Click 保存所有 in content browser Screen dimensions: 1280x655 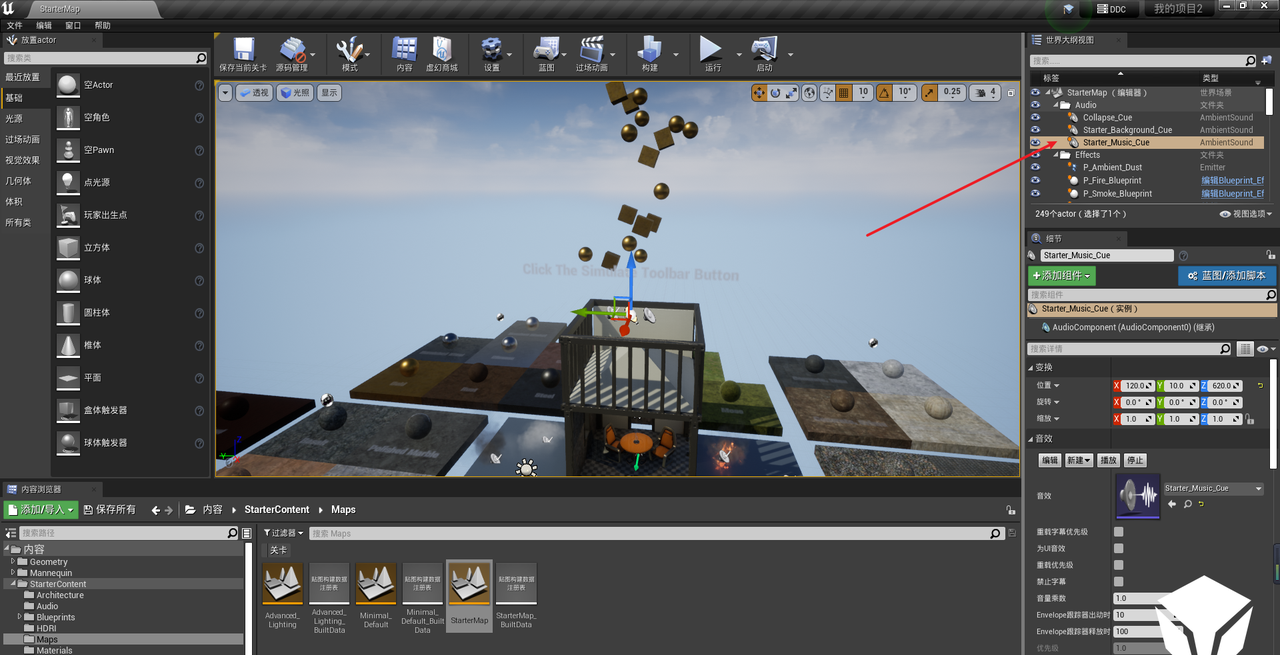click(x=109, y=510)
